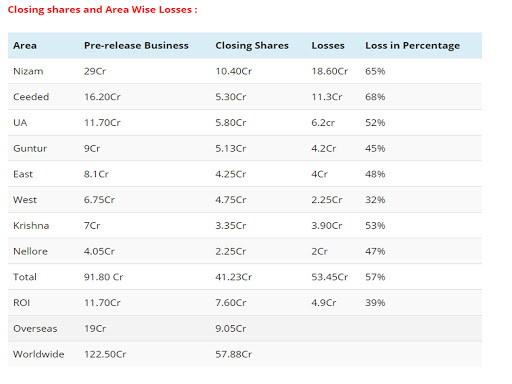Select the Losses column header
This screenshot has width=512, height=384.
(328, 45)
